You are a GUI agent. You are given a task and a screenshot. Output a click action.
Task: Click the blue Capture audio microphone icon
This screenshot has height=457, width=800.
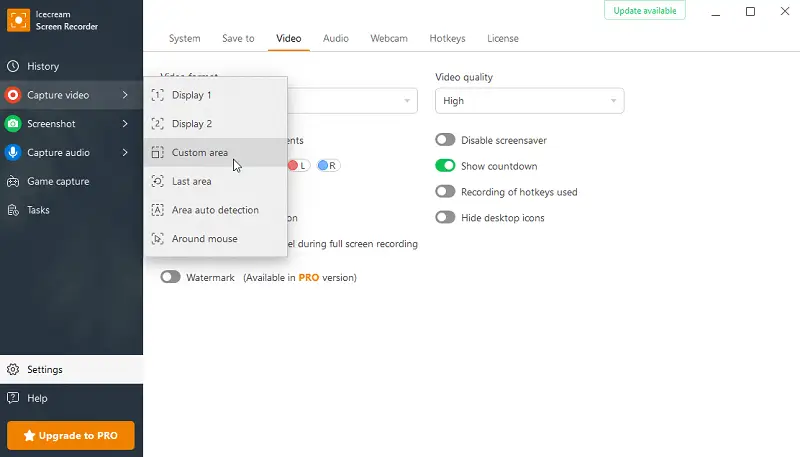pyautogui.click(x=13, y=153)
